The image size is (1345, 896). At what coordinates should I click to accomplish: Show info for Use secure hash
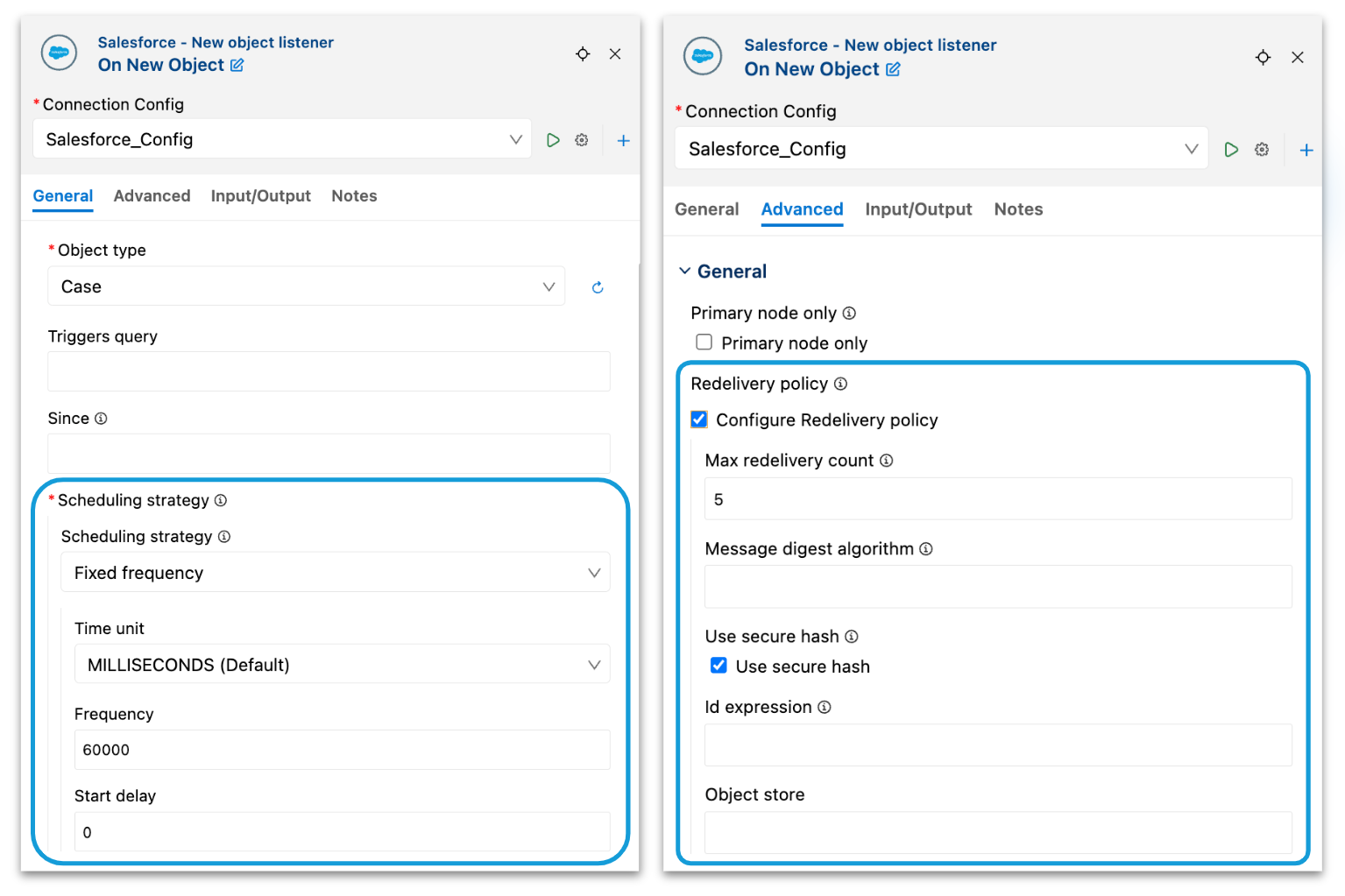852,637
